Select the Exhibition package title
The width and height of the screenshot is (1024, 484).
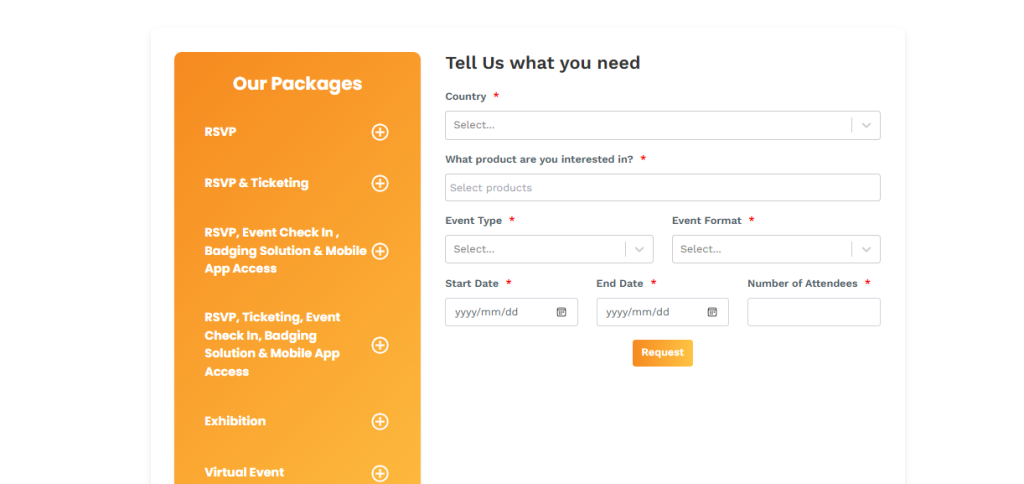tap(235, 421)
